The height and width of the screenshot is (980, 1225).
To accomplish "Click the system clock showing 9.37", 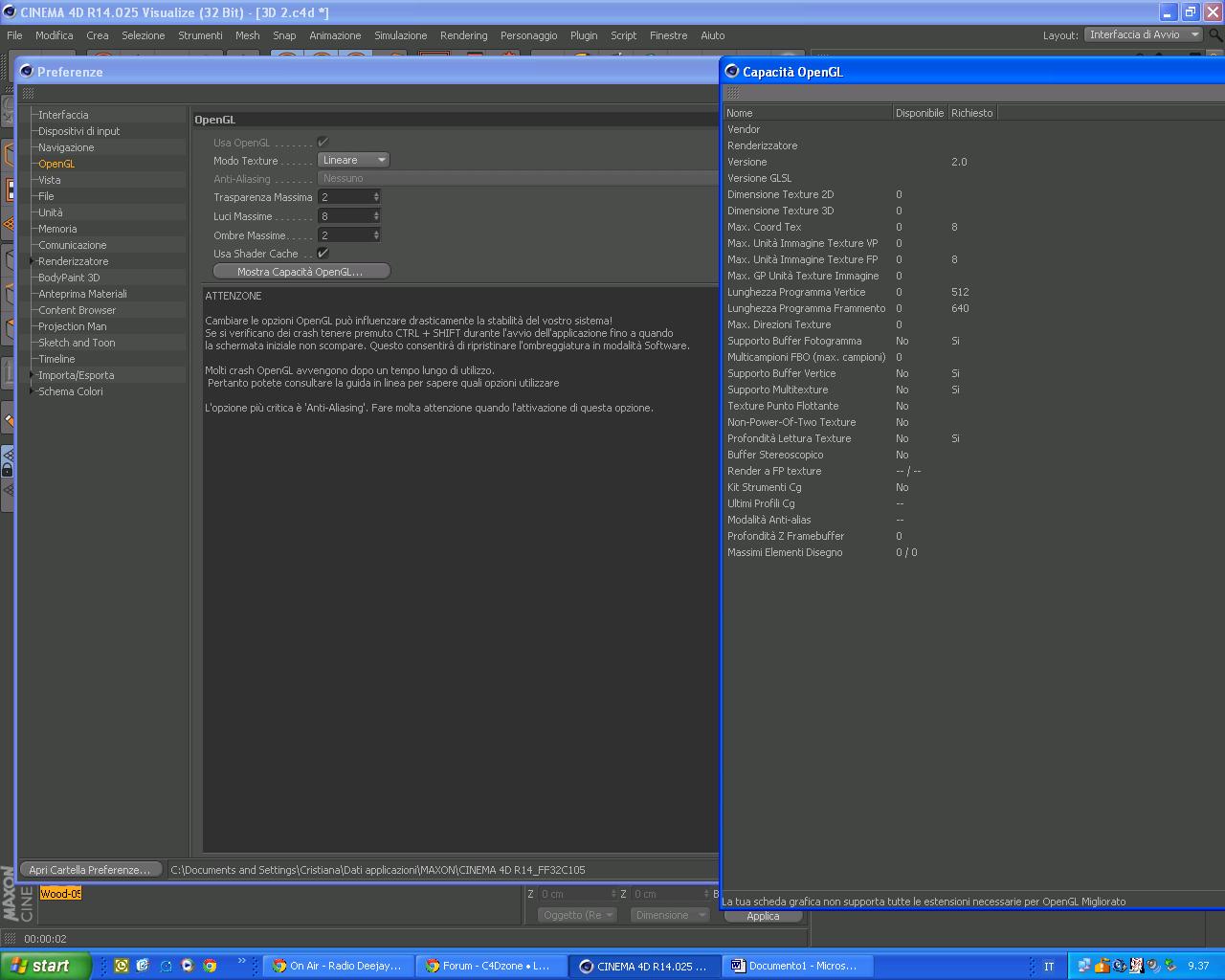I will click(x=1198, y=966).
